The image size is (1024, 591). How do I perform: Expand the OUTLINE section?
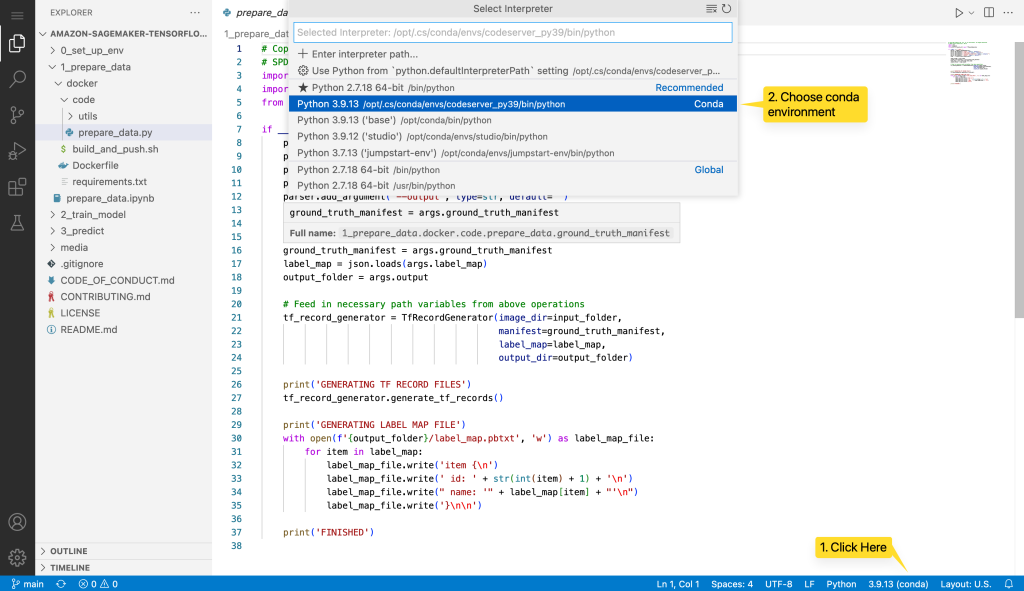pos(70,550)
